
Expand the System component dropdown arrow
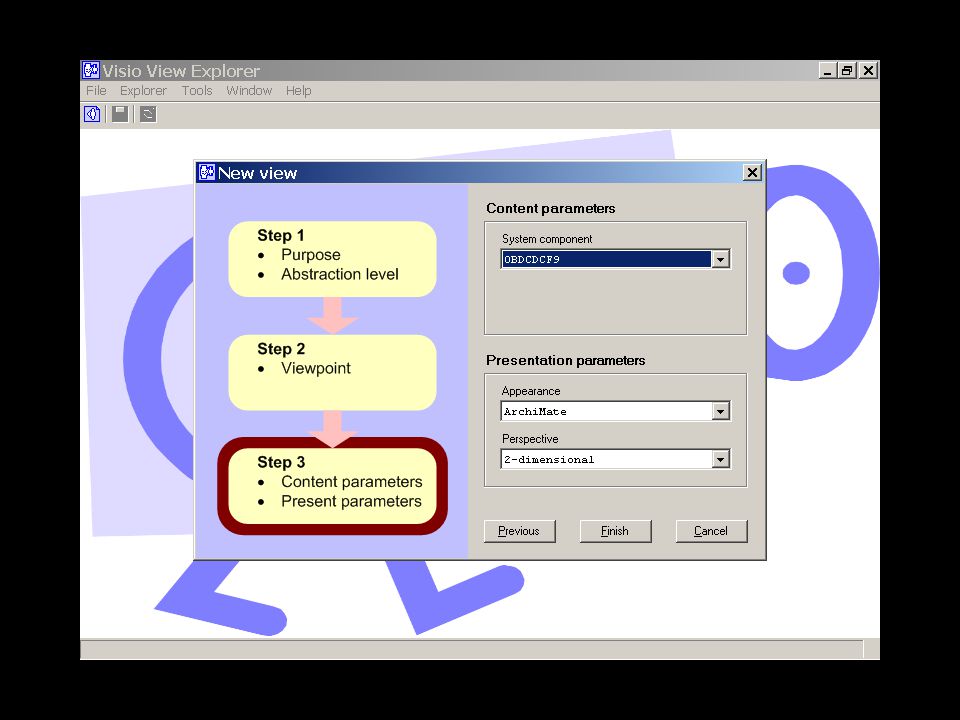(x=721, y=259)
